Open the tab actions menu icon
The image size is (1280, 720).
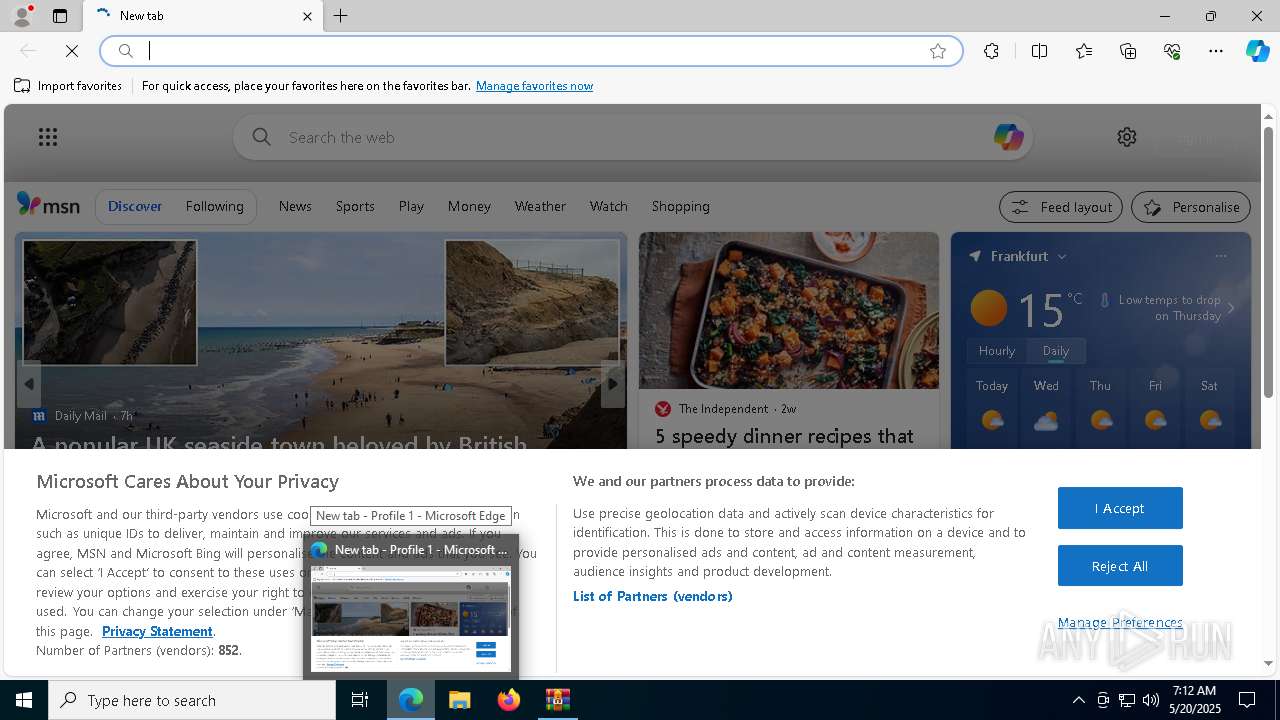(60, 16)
